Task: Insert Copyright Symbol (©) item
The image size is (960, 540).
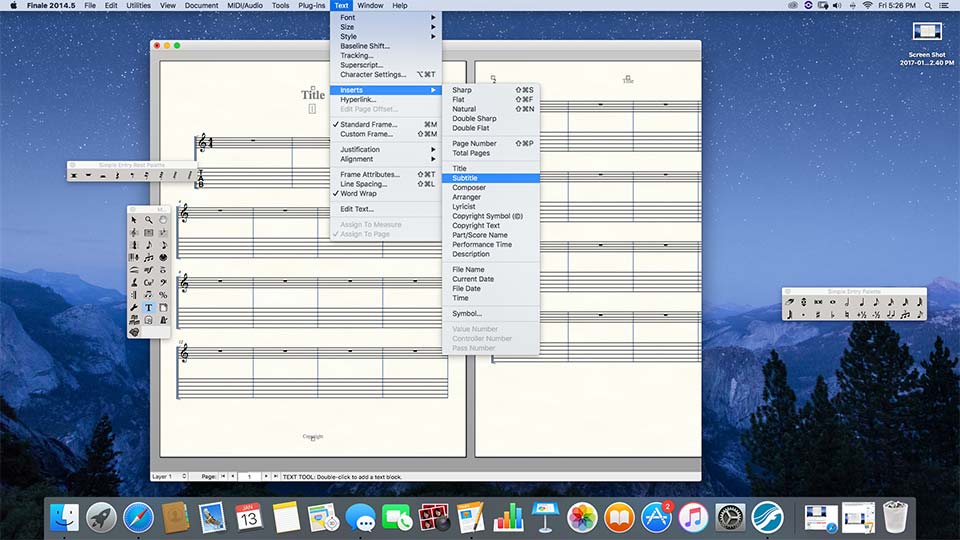Action: tap(491, 216)
